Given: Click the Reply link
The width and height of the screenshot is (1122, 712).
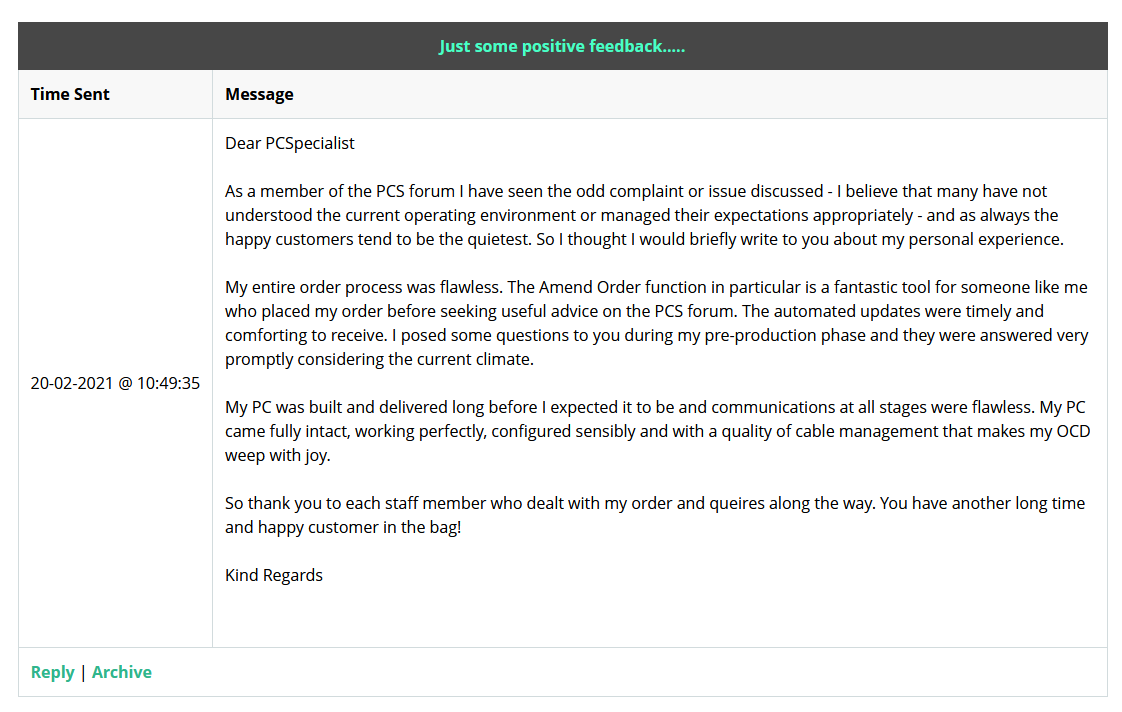Looking at the screenshot, I should point(52,672).
